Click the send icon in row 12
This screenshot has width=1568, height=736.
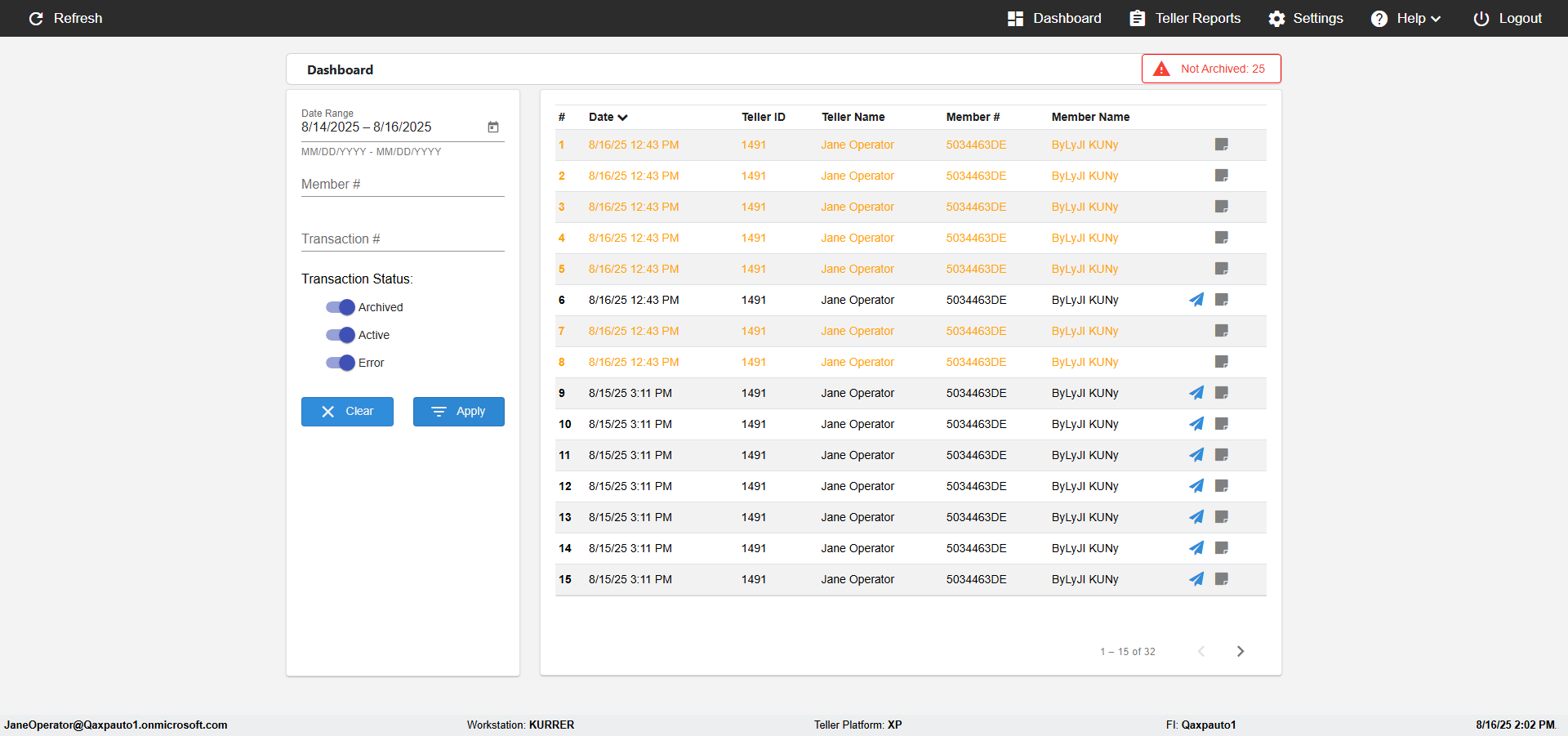click(x=1196, y=486)
